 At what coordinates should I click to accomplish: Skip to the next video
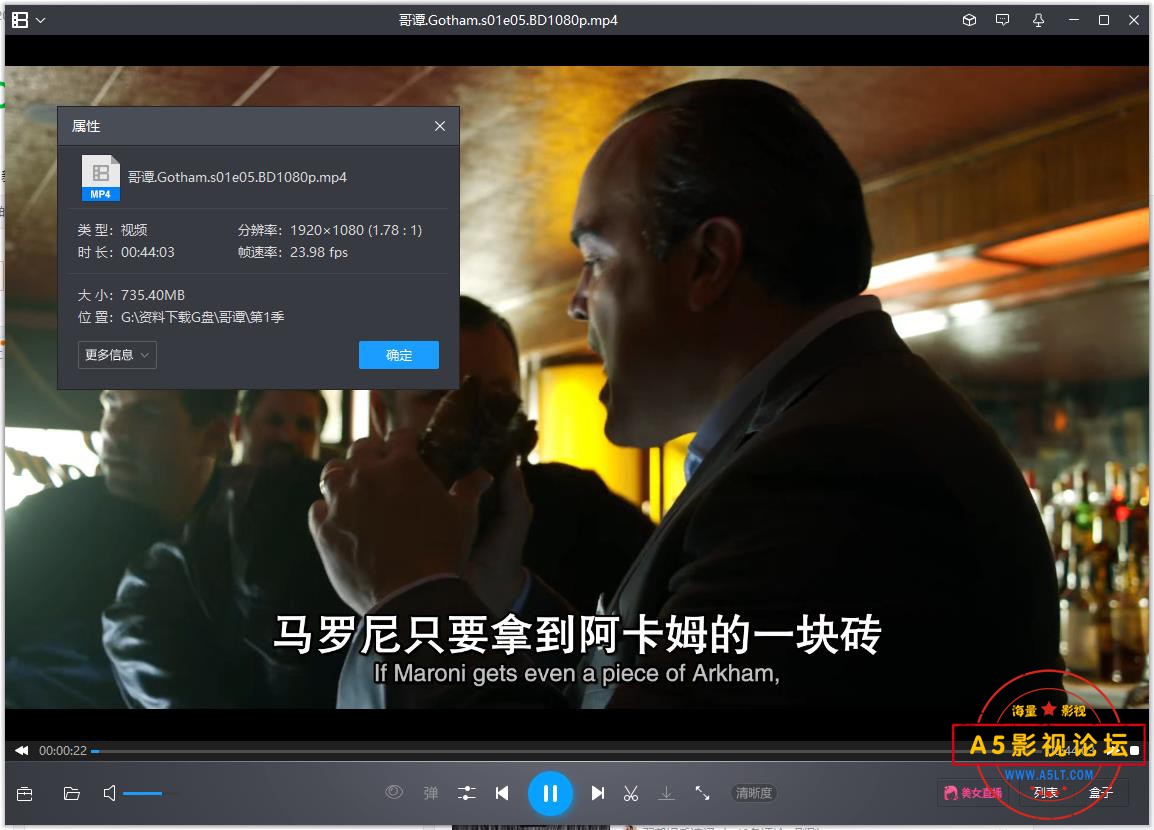(x=598, y=792)
